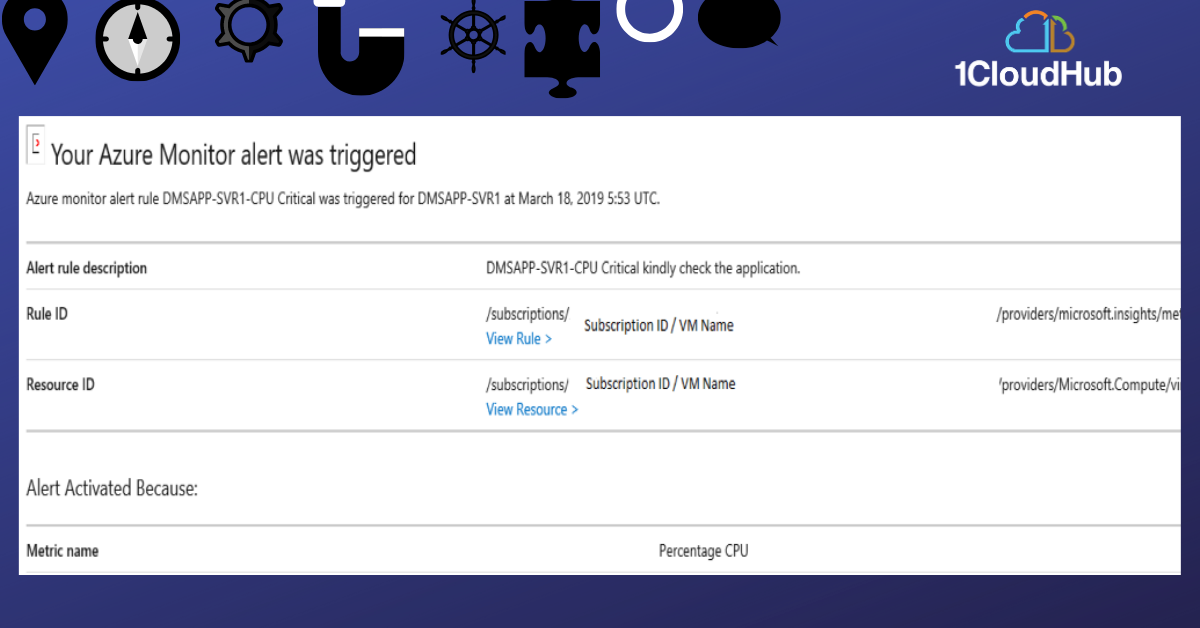The height and width of the screenshot is (628, 1200).
Task: Click the ship's helm wheel icon
Action: pyautogui.click(x=473, y=38)
